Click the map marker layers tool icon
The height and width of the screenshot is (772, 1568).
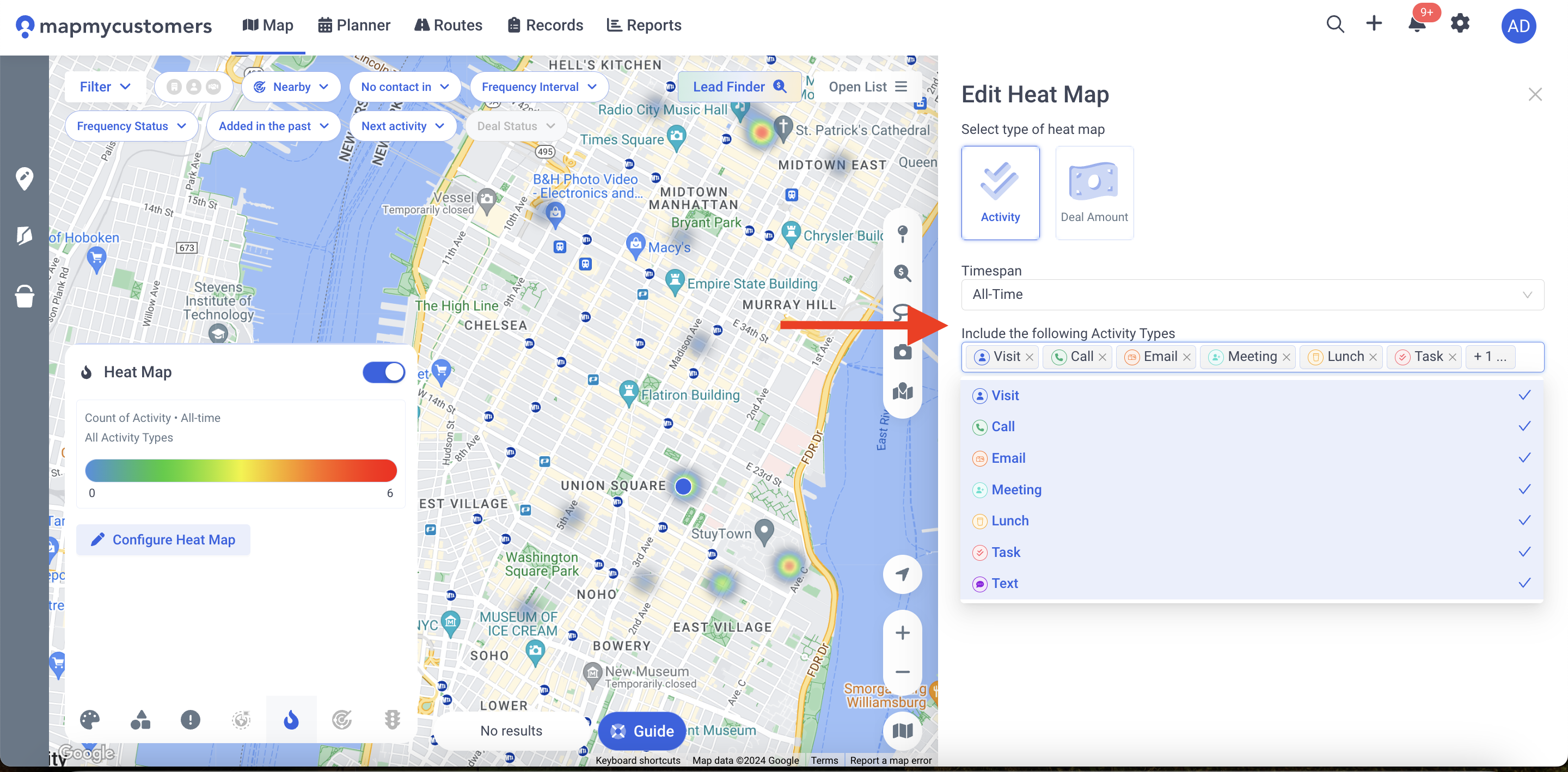pos(902,391)
